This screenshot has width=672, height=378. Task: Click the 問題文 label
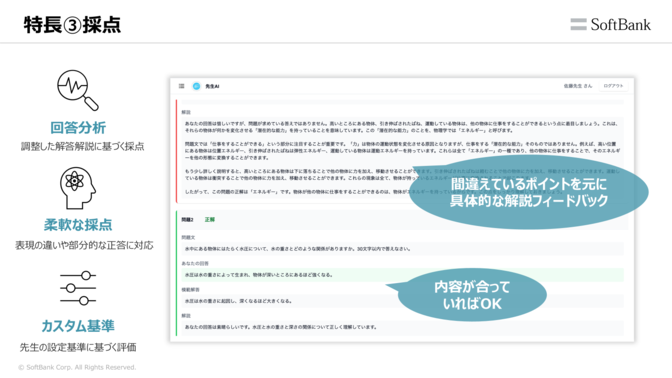pos(188,237)
